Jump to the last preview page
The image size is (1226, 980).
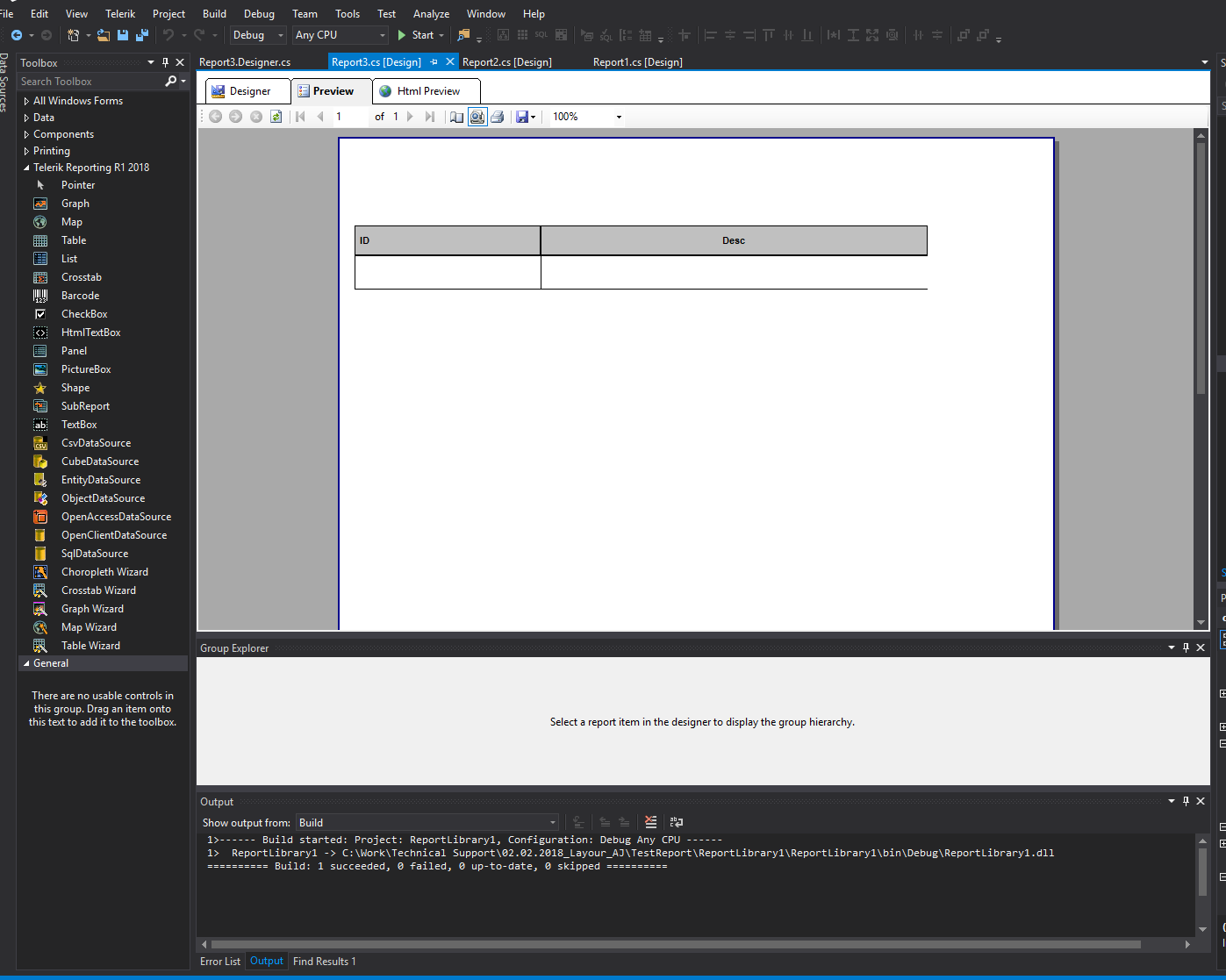[x=430, y=117]
